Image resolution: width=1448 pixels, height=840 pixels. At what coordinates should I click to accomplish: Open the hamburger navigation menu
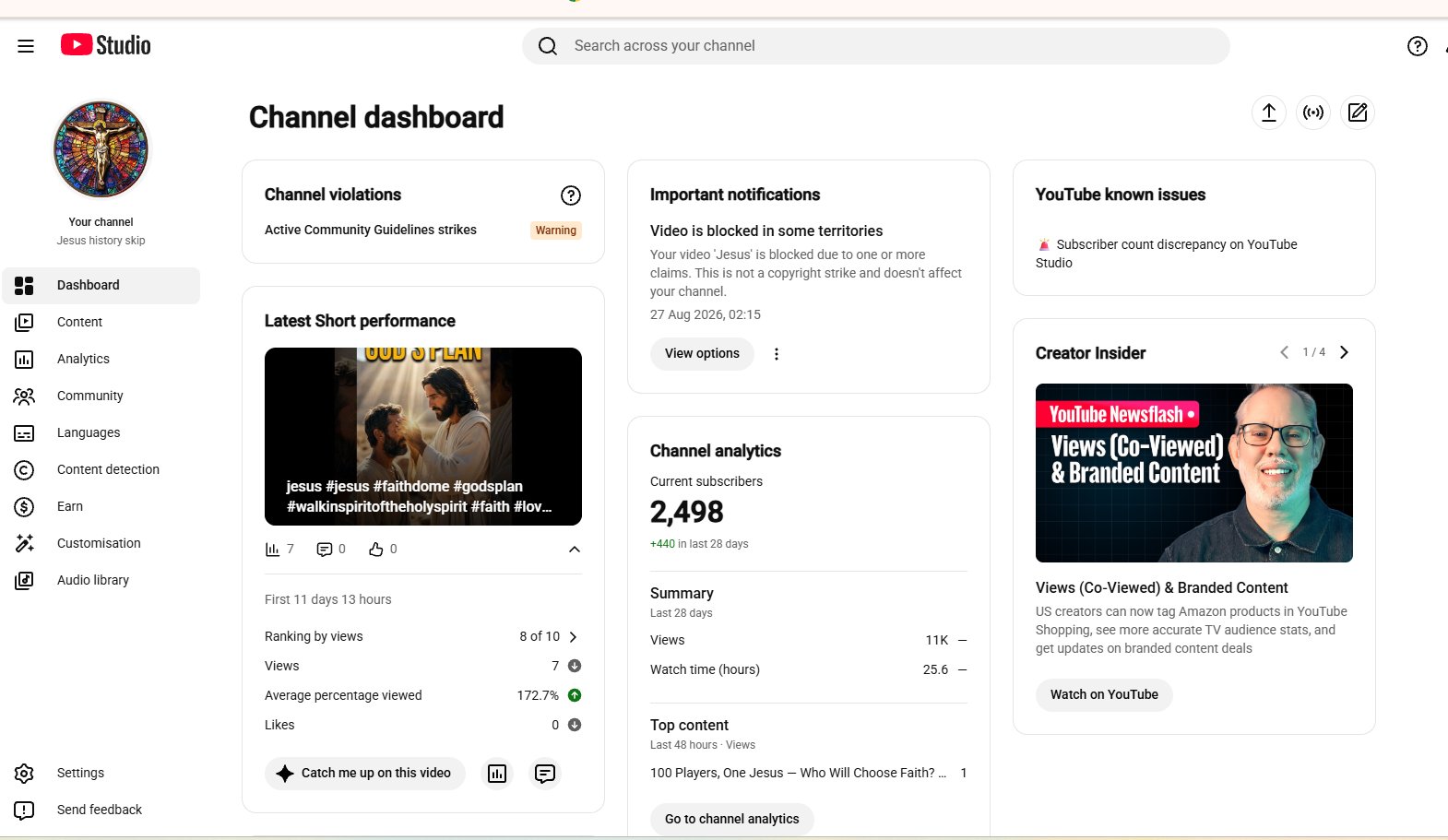click(26, 46)
